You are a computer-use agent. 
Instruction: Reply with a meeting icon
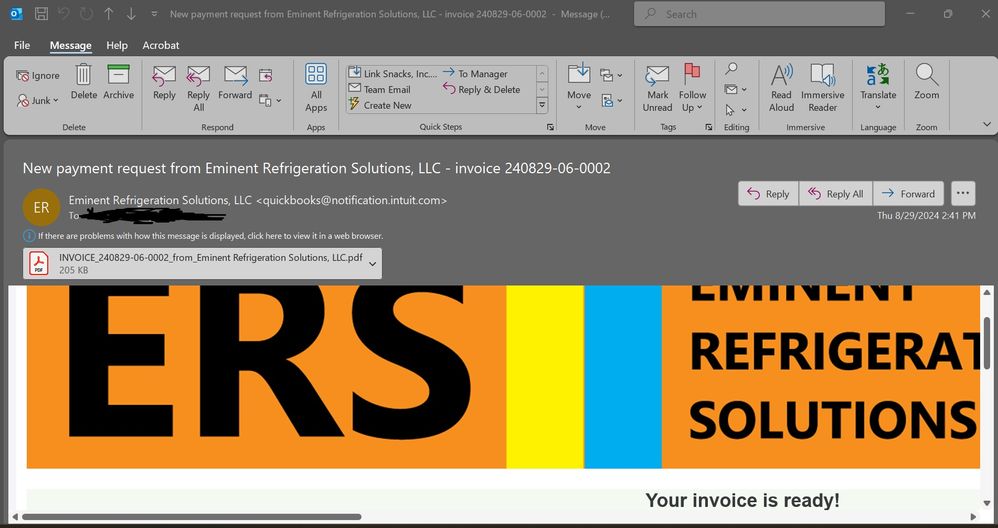265,75
